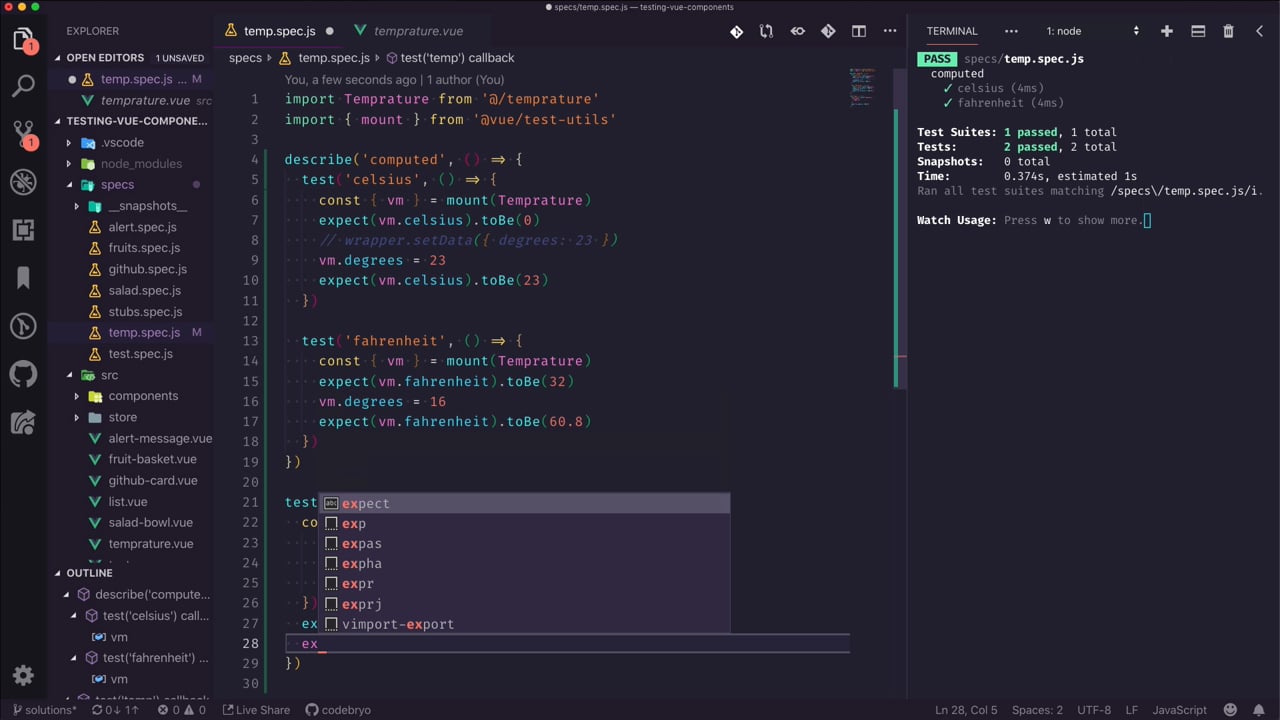
Task: Click the second diamond git toolbar icon
Action: [828, 31]
